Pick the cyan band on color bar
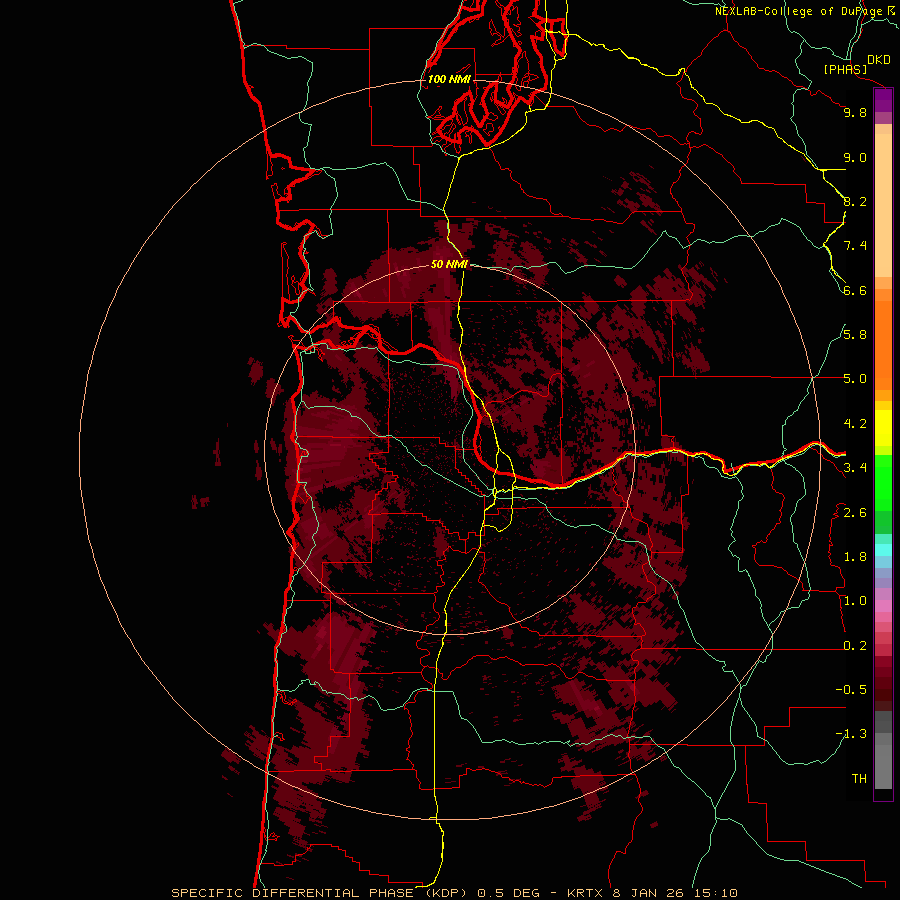The height and width of the screenshot is (900, 900). [x=883, y=550]
